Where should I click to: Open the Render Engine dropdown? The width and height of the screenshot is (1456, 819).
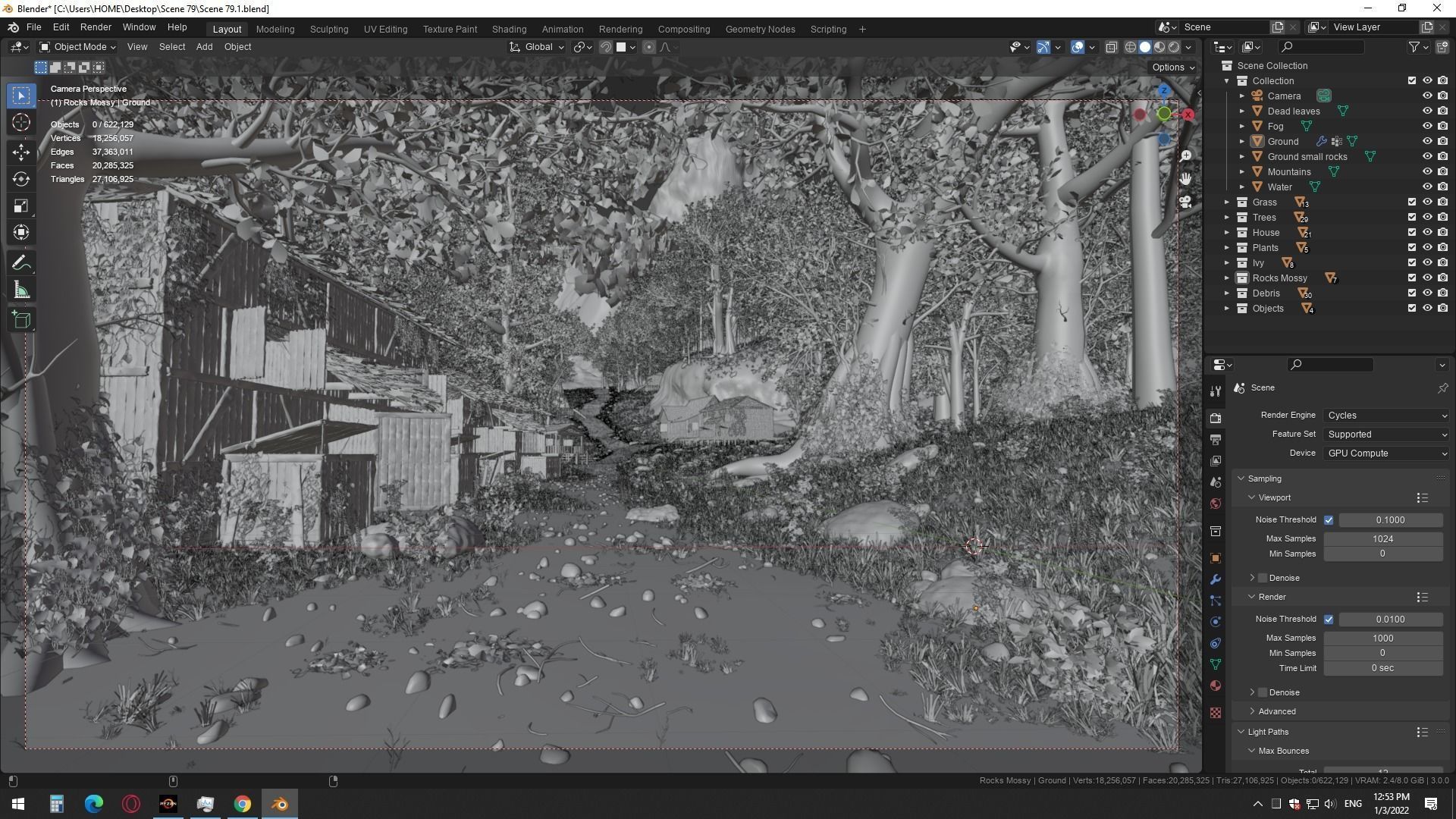(x=1387, y=416)
